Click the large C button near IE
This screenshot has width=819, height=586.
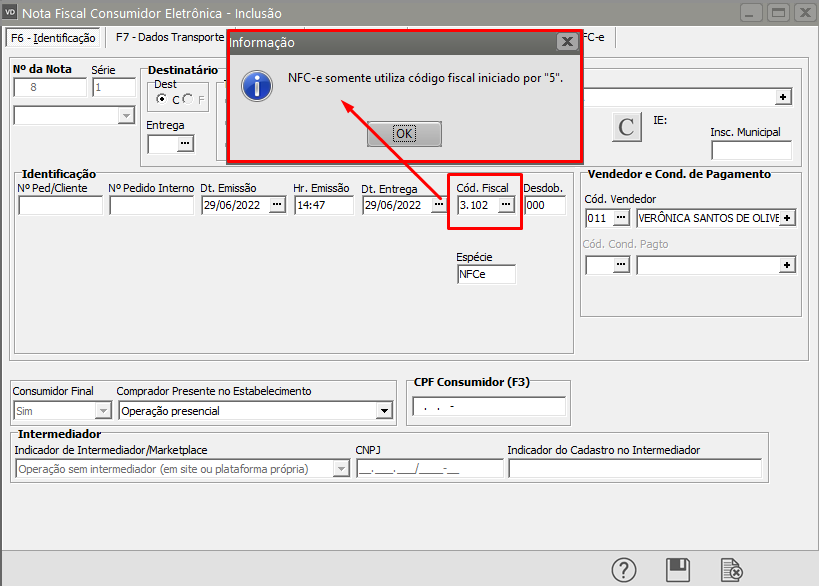(x=627, y=127)
